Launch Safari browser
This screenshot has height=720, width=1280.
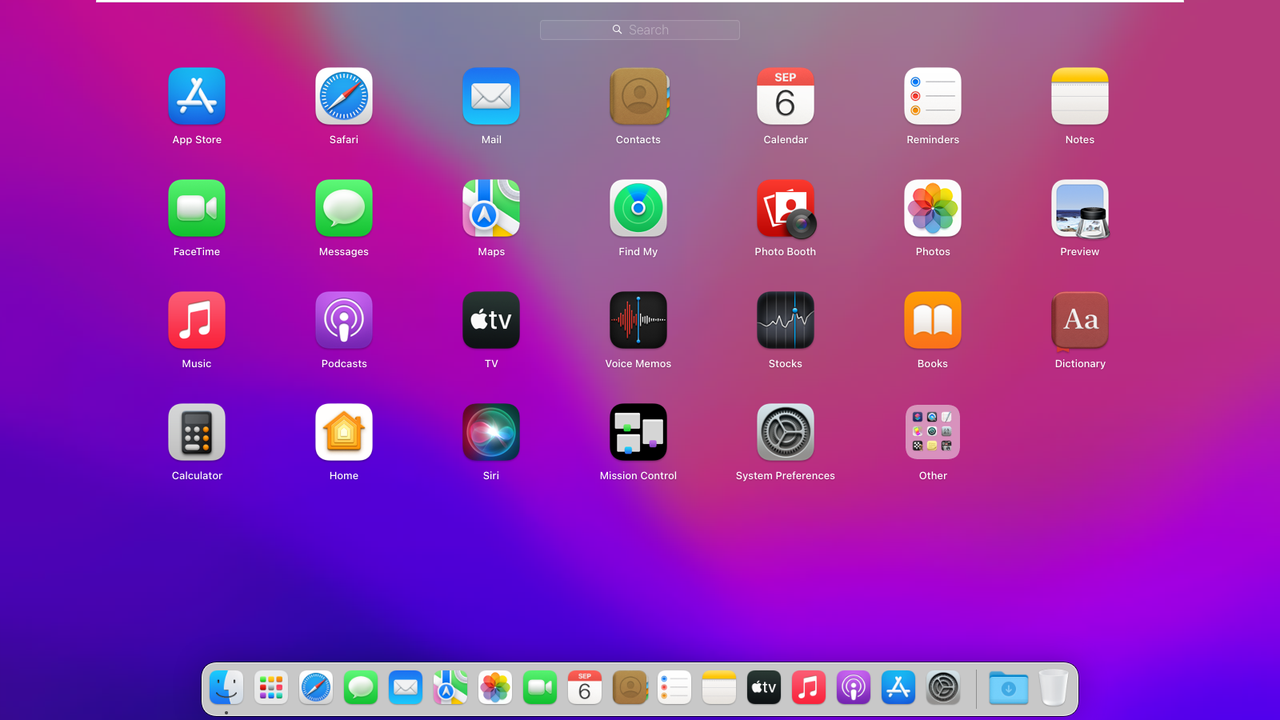point(344,97)
